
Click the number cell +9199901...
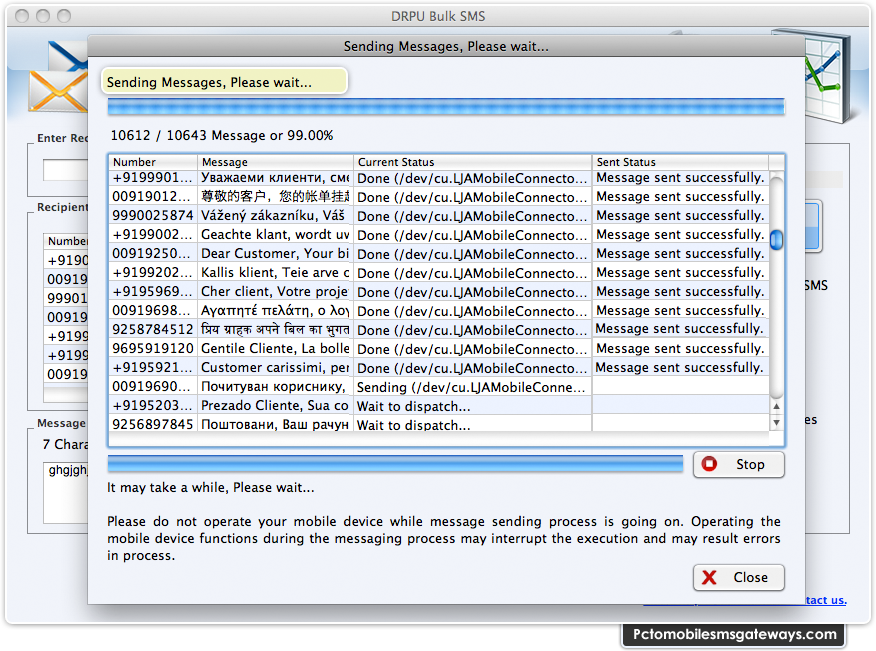(x=153, y=178)
